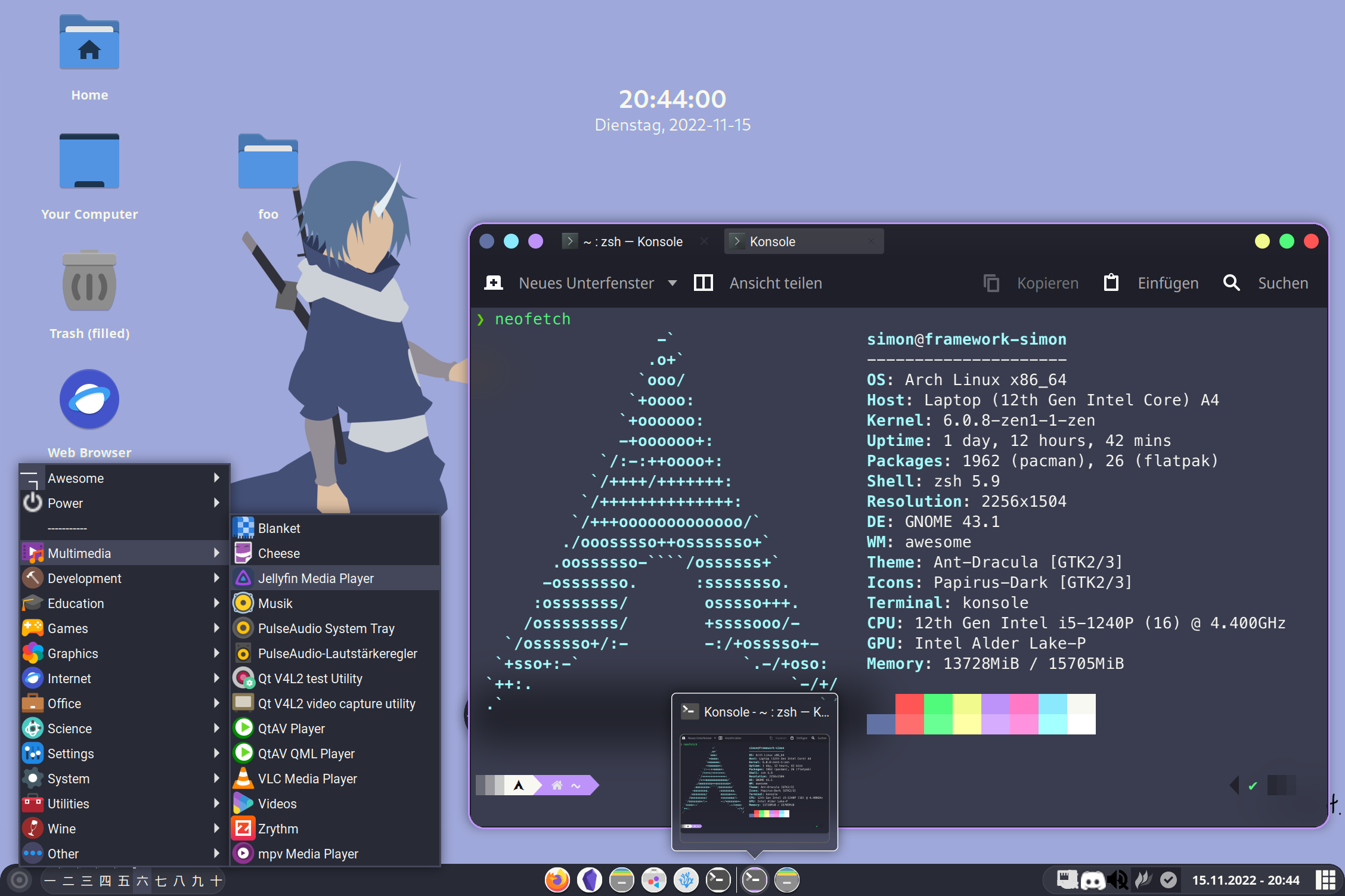The image size is (1345, 896).
Task: Launch Firefox from the dock
Action: click(557, 880)
